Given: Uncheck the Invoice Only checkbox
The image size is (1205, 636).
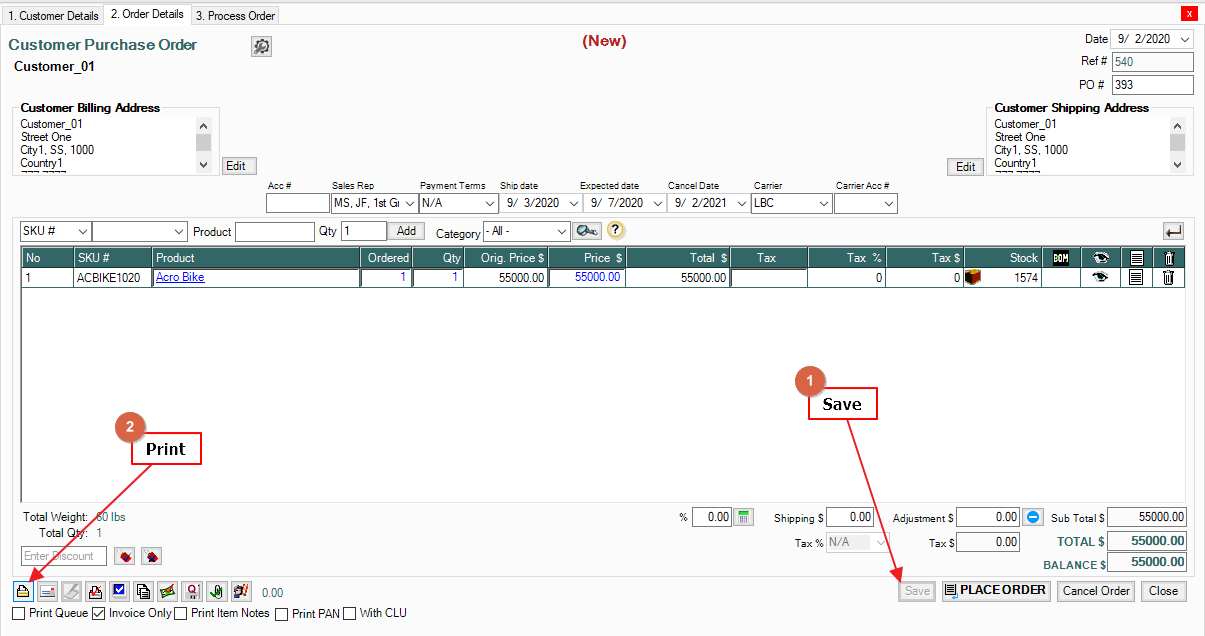Looking at the screenshot, I should pyautogui.click(x=99, y=613).
